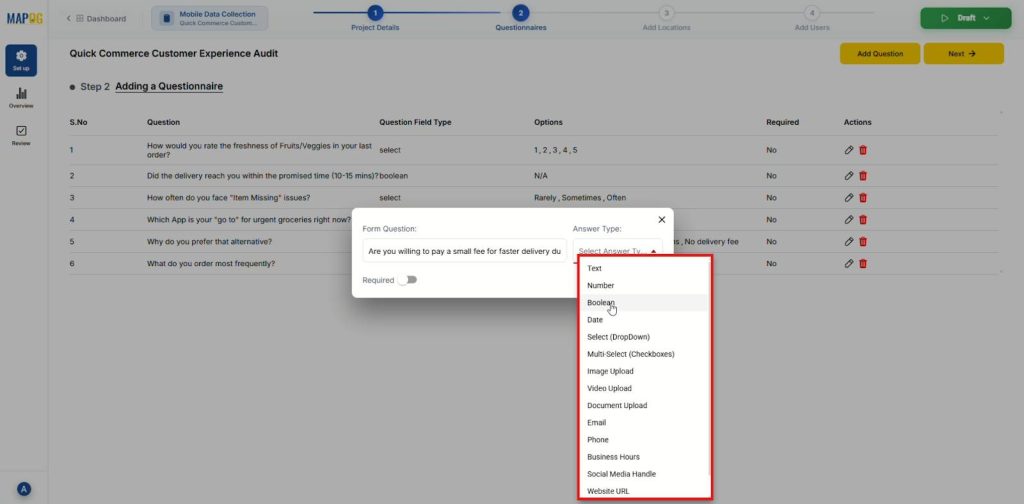The height and width of the screenshot is (504, 1024).
Task: Choose Document Upload answer type
Action: (x=643, y=405)
